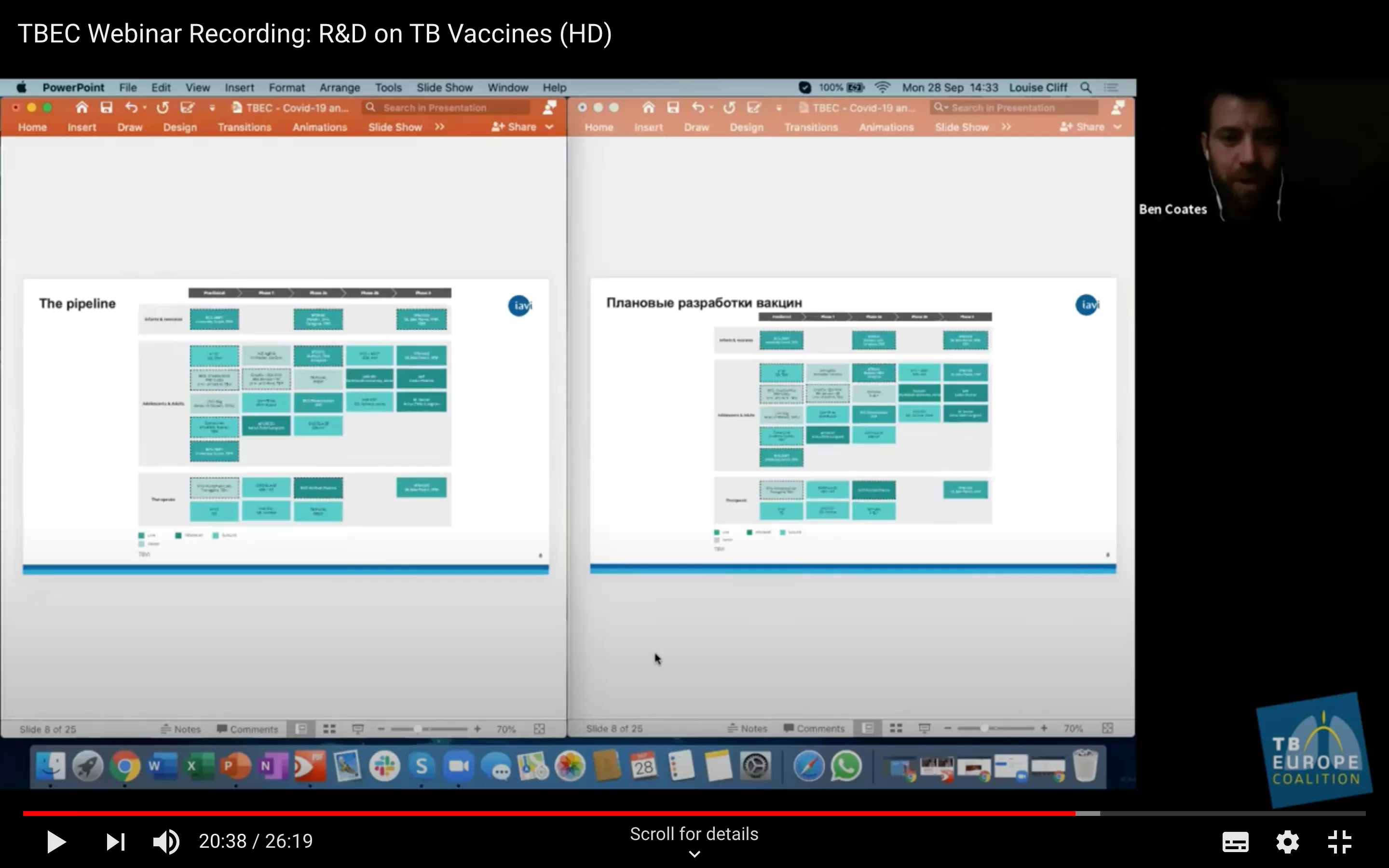Play the video
This screenshot has width=1389, height=868.
click(x=56, y=841)
